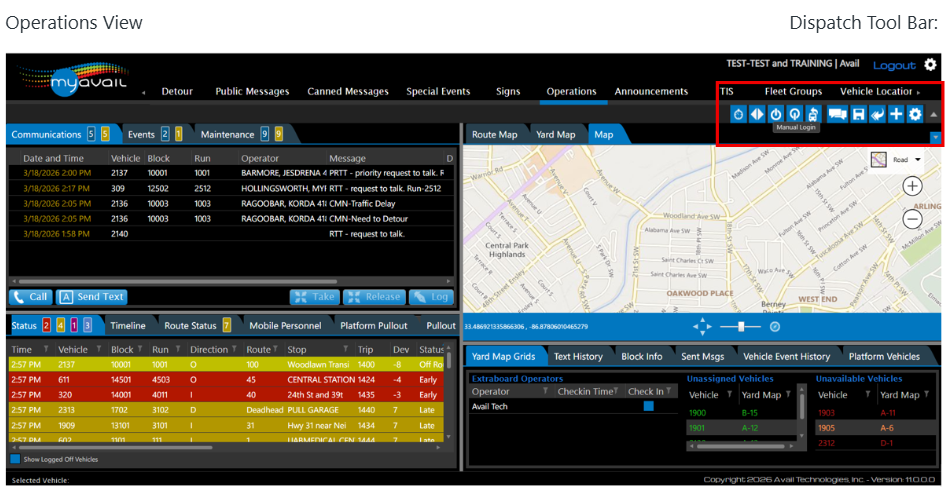Adjust the map zoom slider handle
Screen dimensions: 946x490
[x=740, y=326]
